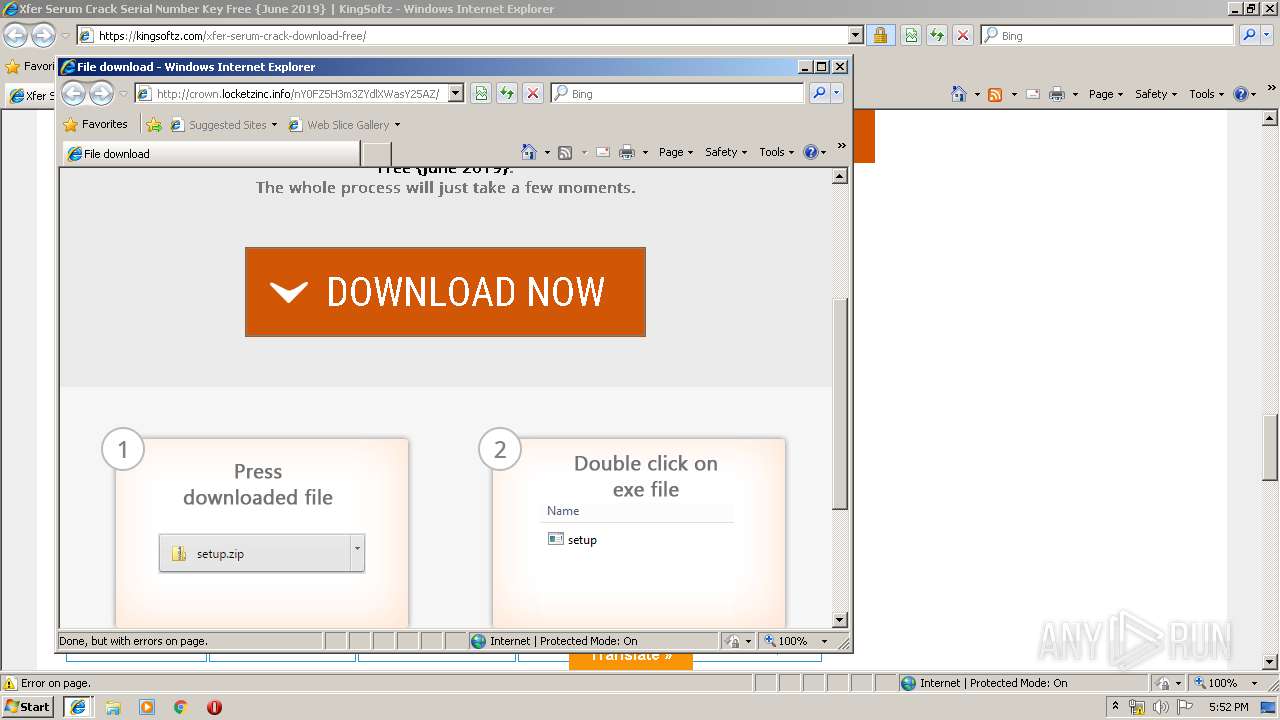1280x720 pixels.
Task: Click the Help icon in the File download window
Action: 811,152
